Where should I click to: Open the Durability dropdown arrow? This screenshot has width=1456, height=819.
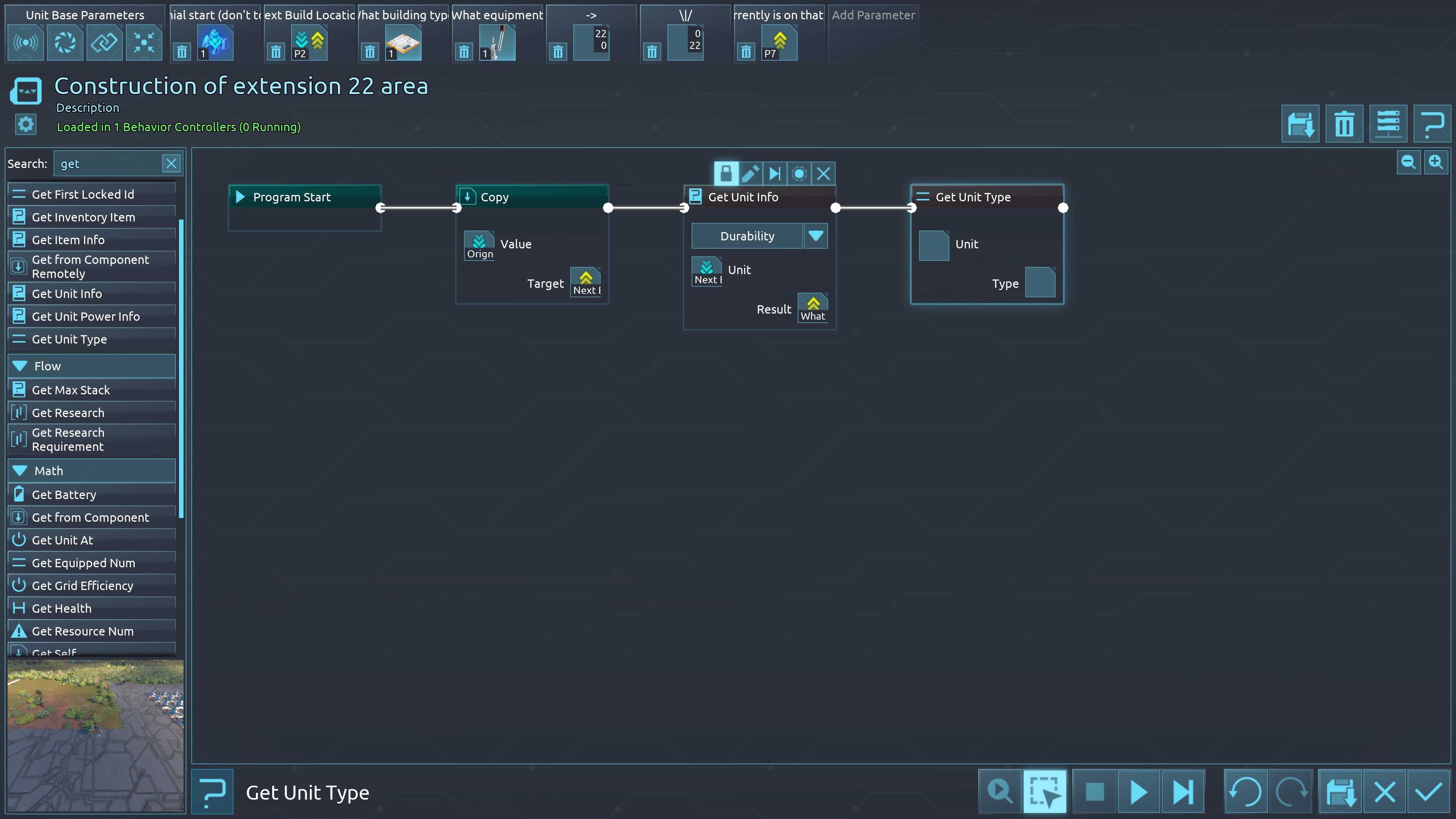pos(815,236)
